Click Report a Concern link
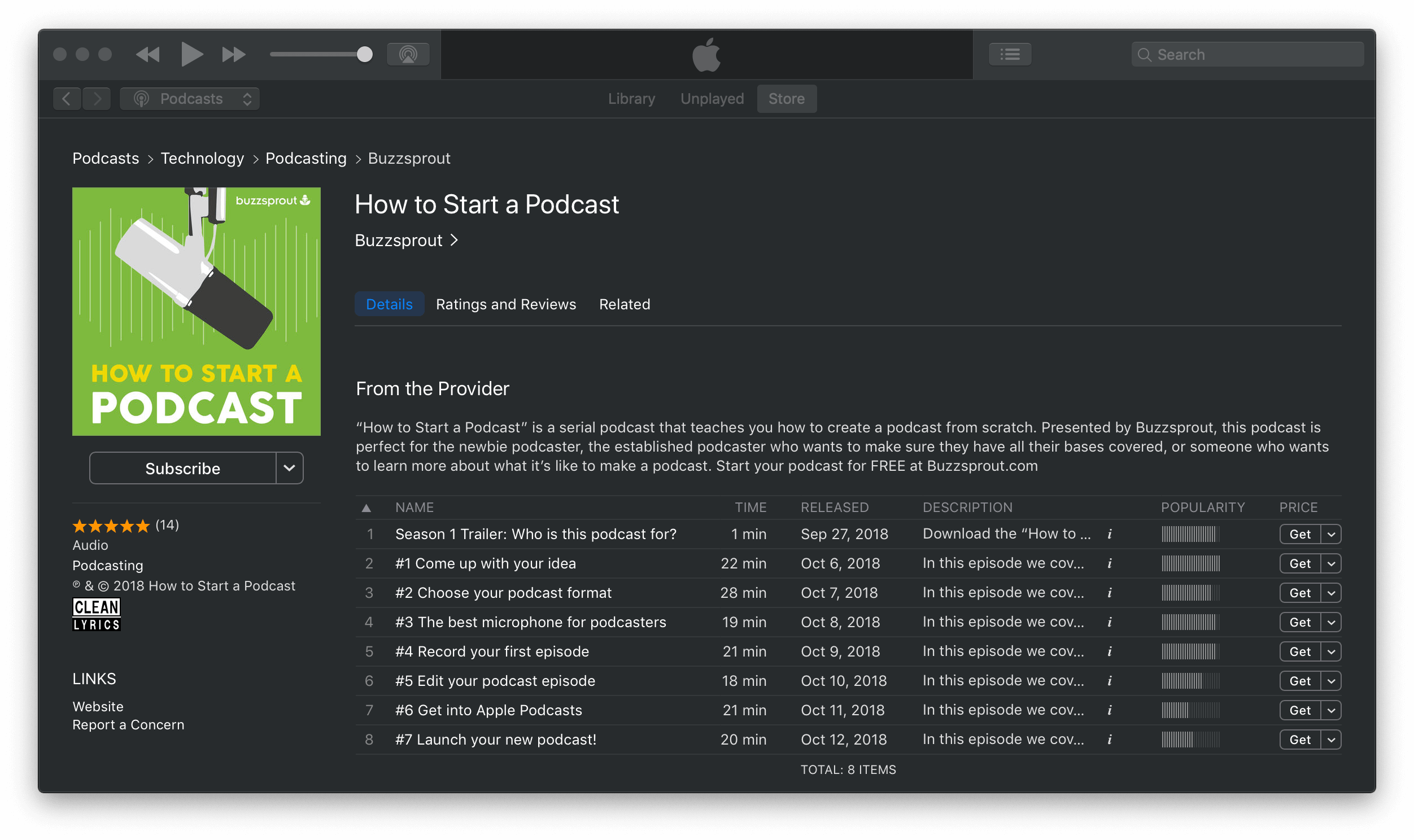 click(129, 725)
